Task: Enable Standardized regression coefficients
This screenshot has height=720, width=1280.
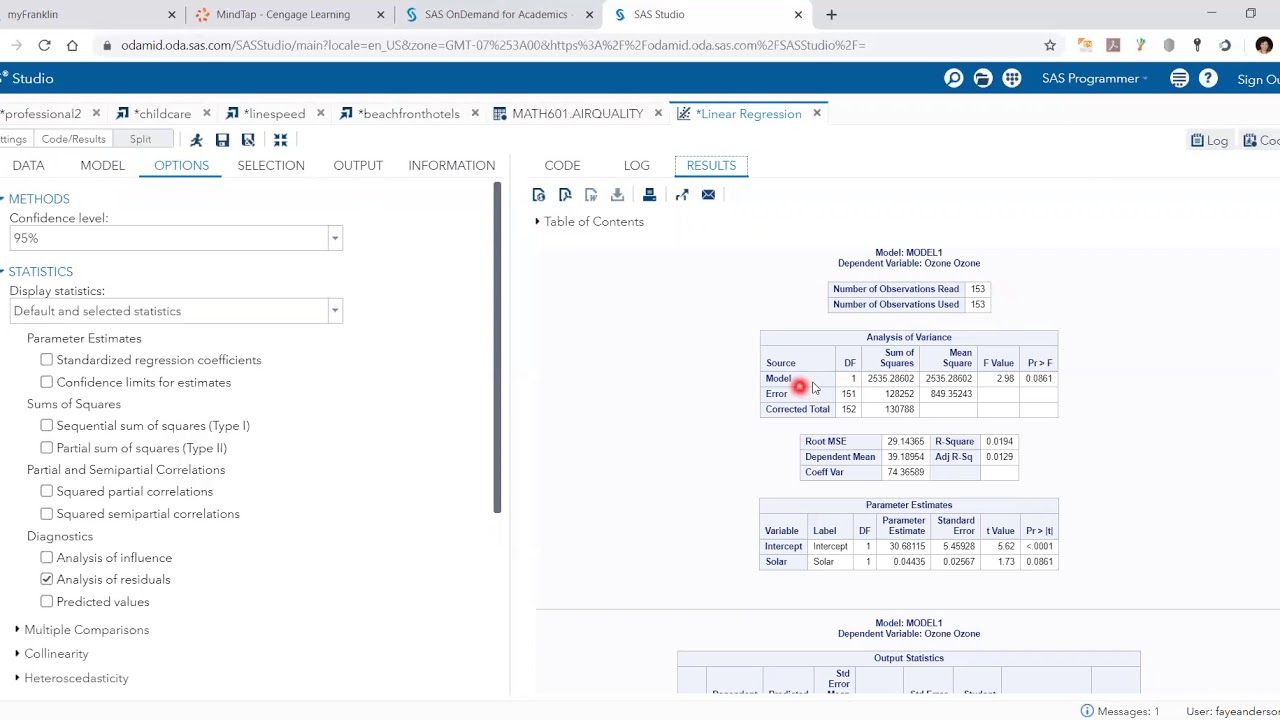Action: pyautogui.click(x=47, y=360)
